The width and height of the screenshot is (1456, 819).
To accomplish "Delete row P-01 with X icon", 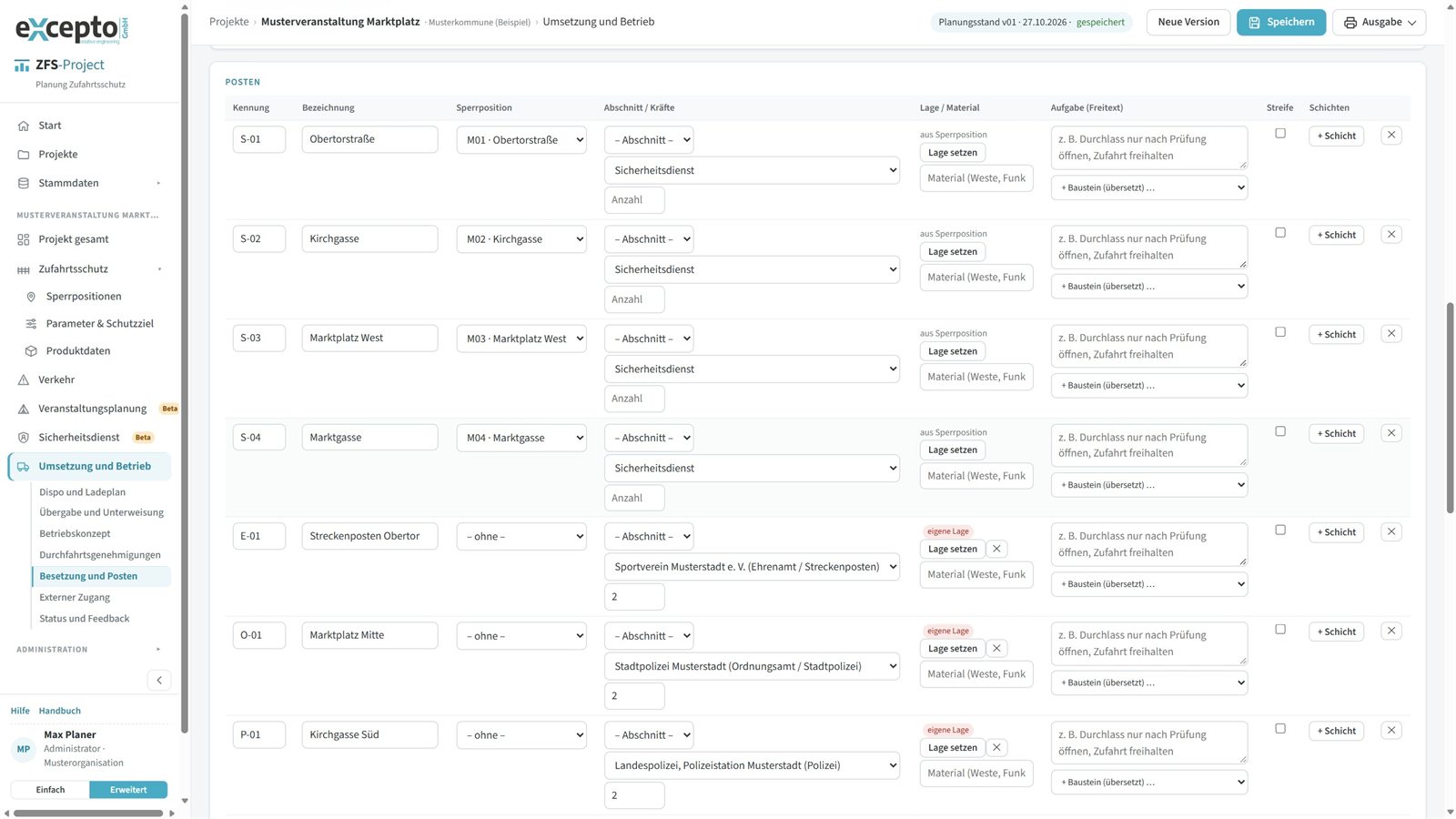I will click(x=1391, y=731).
